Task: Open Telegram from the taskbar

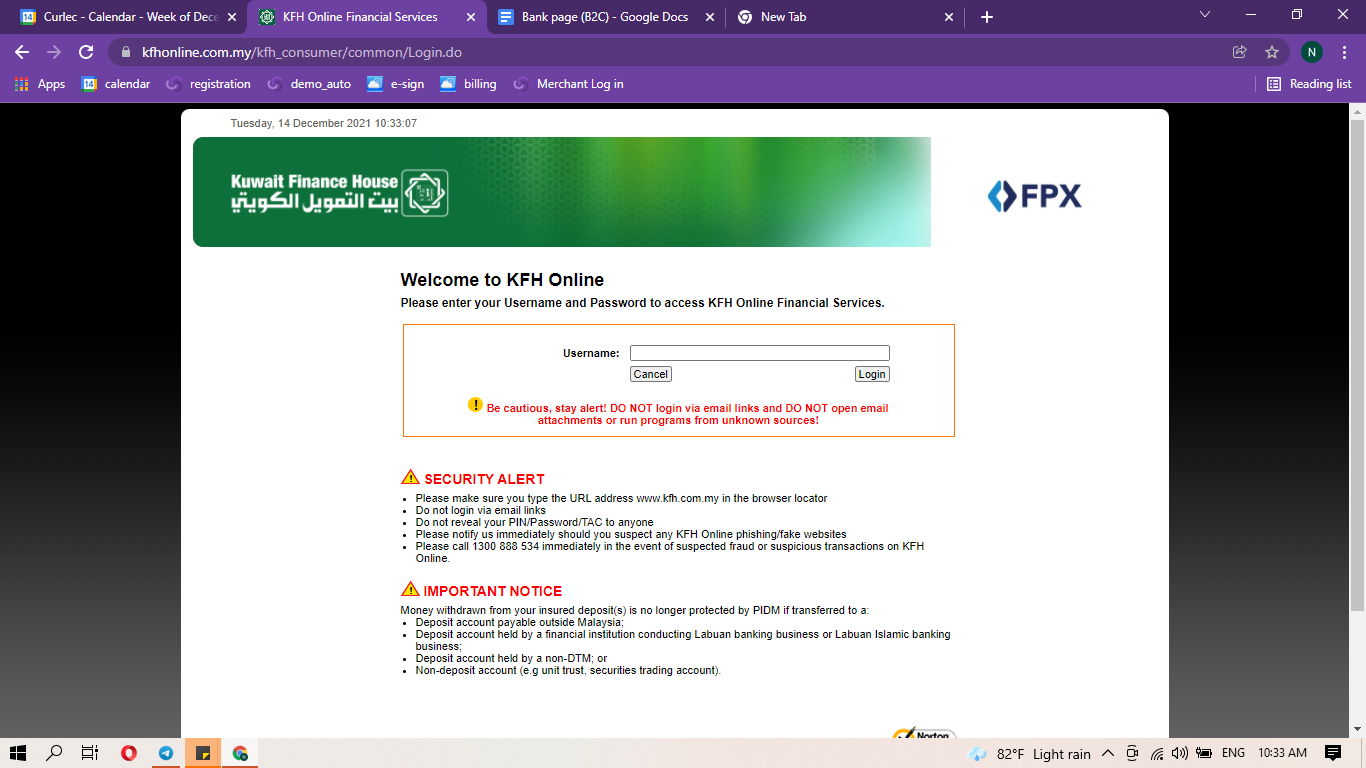Action: click(x=166, y=753)
